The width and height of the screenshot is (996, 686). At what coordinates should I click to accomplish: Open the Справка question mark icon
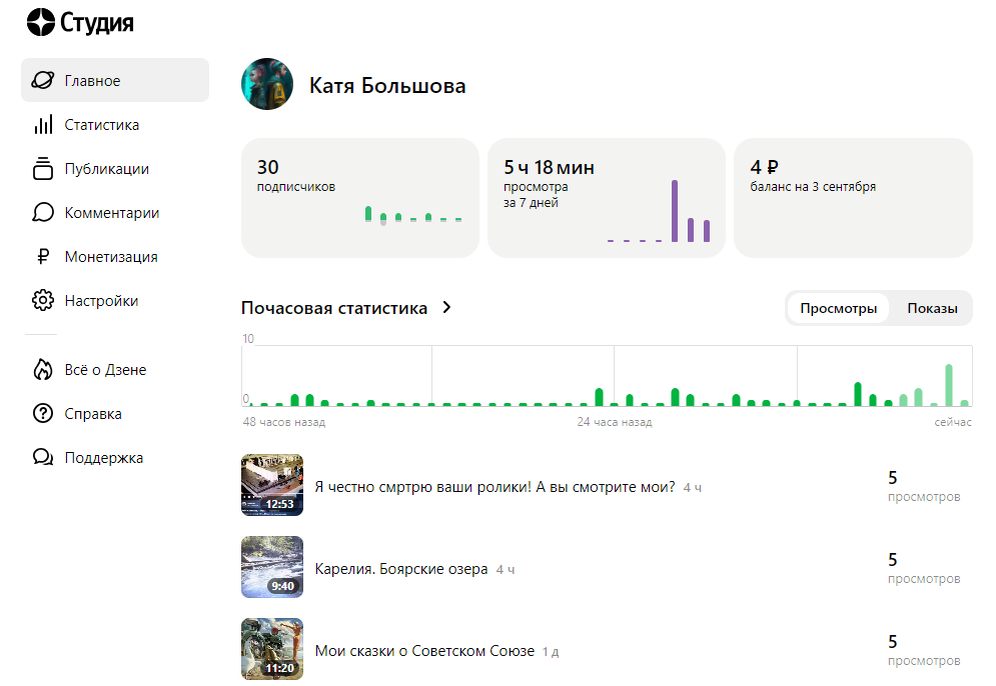(43, 414)
